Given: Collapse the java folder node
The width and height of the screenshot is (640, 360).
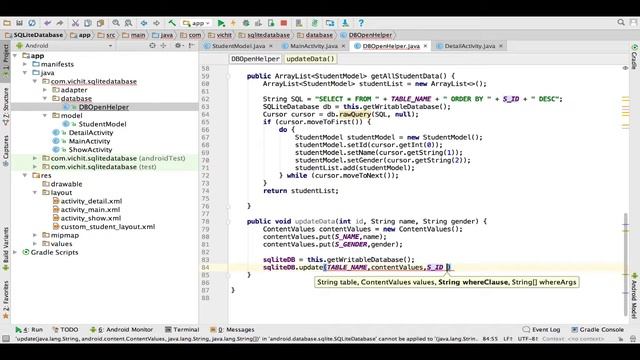Looking at the screenshot, I should point(25,73).
